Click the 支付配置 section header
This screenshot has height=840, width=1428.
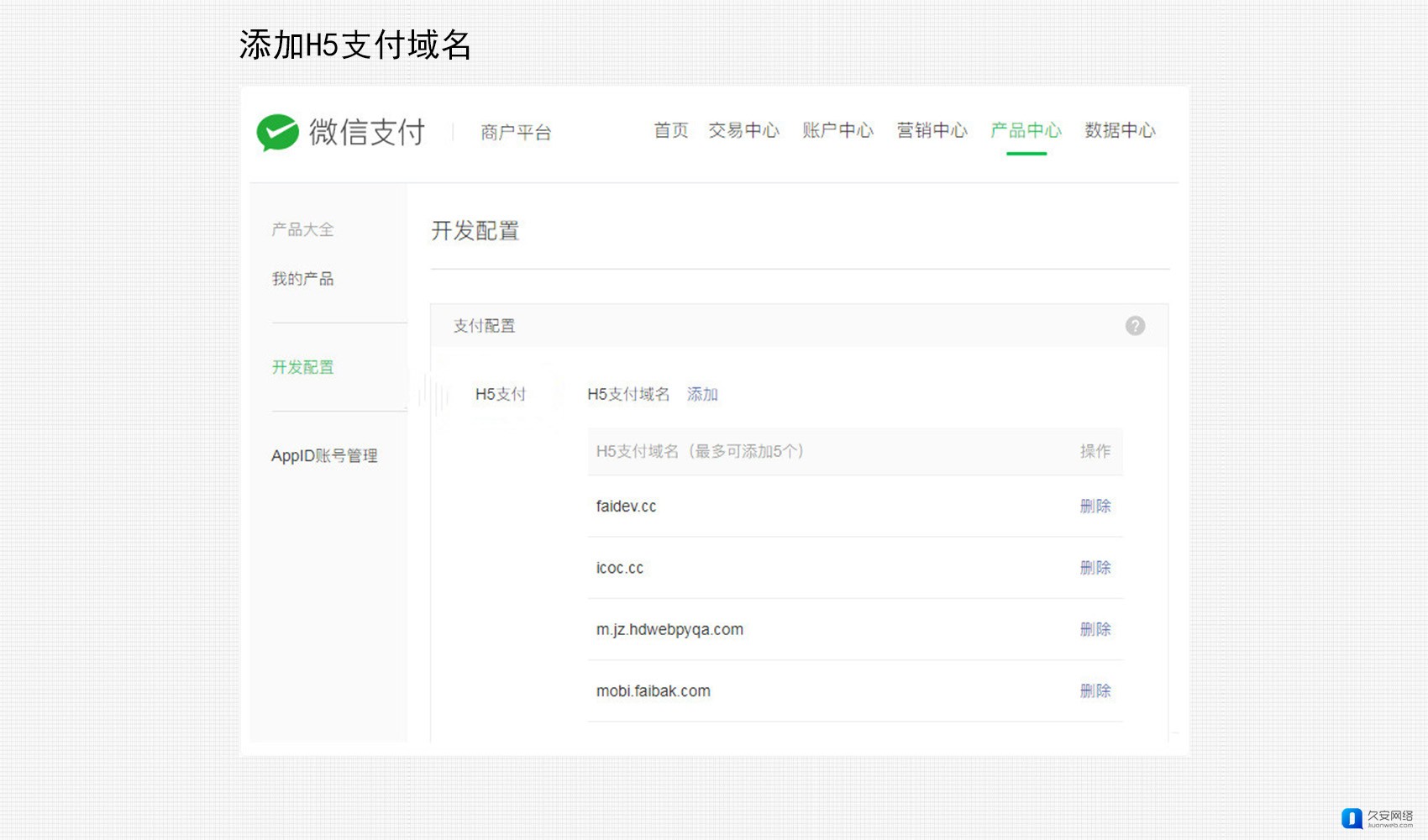click(x=485, y=326)
